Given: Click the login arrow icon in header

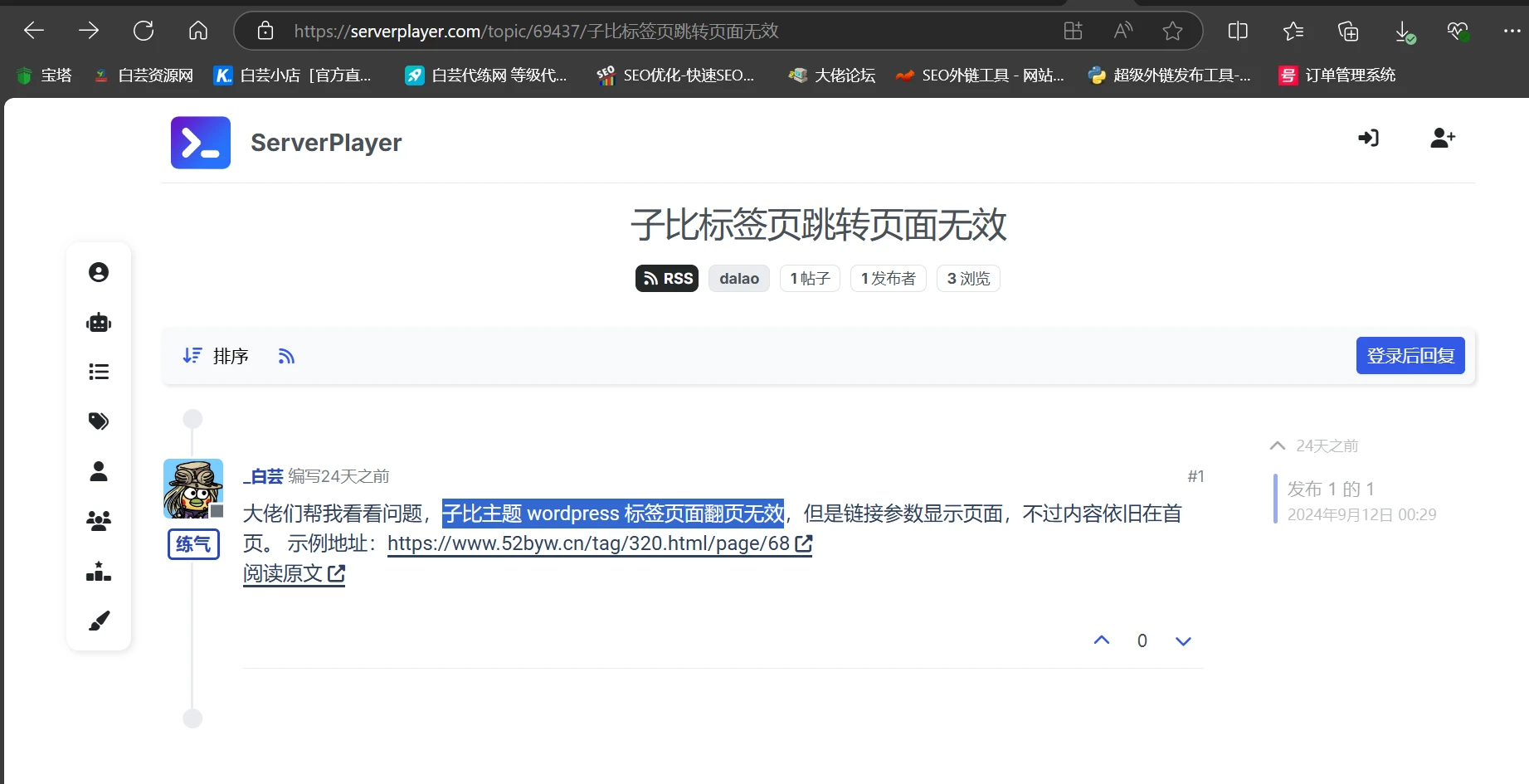Looking at the screenshot, I should [x=1368, y=138].
